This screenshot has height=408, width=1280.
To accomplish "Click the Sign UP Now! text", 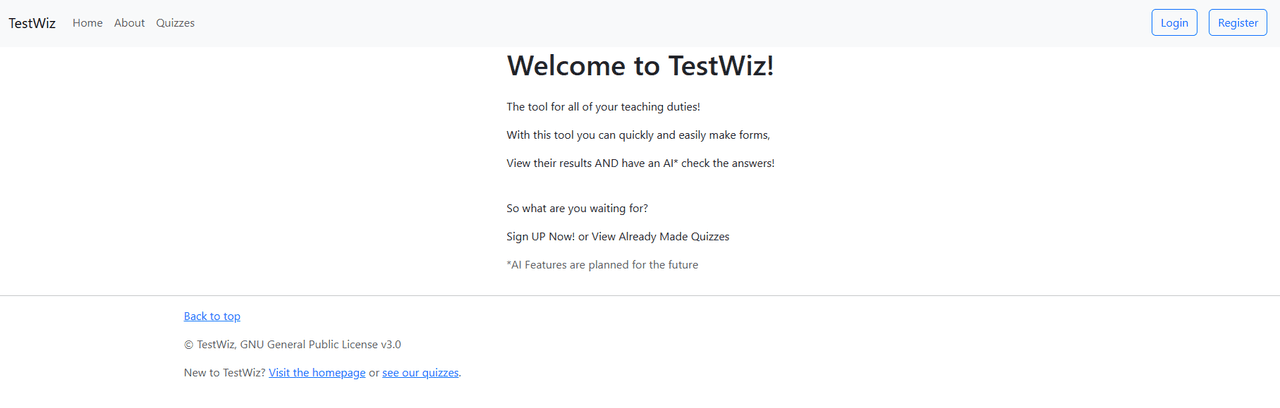I will 541,237.
